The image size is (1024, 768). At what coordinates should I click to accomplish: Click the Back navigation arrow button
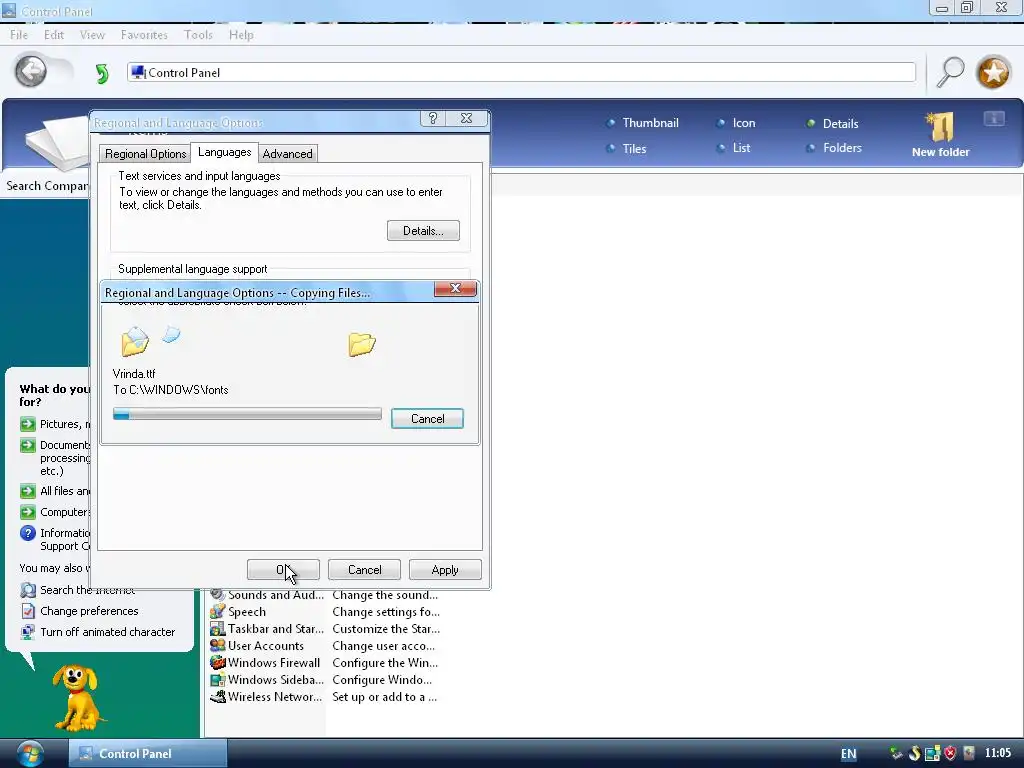point(31,71)
